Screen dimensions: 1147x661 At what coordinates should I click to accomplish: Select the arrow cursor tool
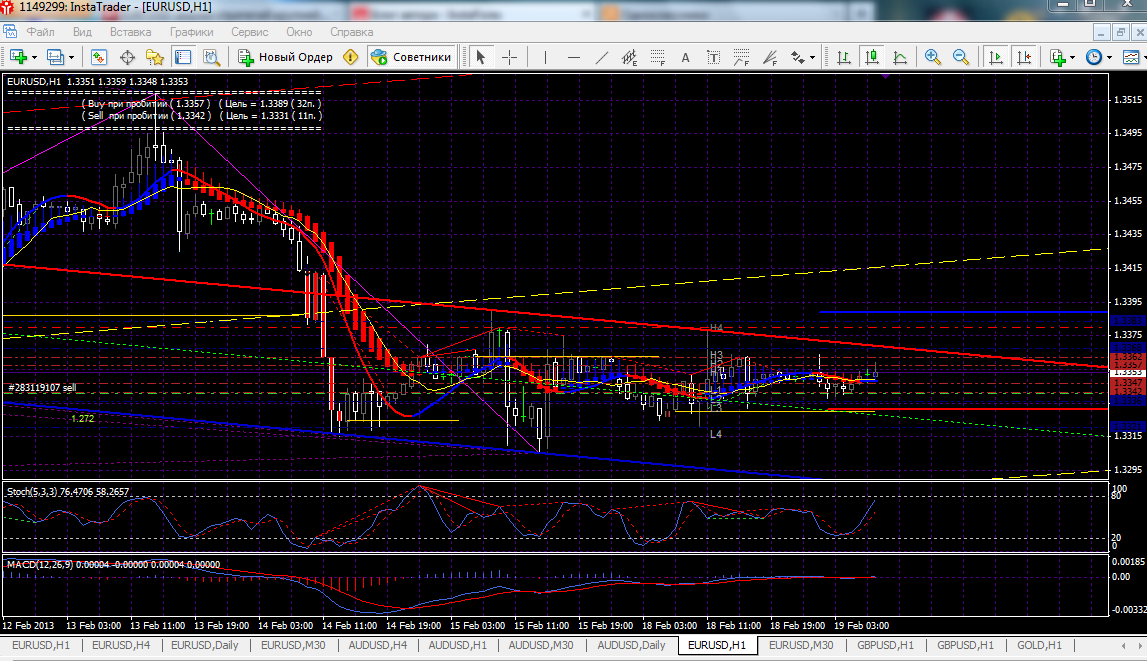(x=481, y=57)
